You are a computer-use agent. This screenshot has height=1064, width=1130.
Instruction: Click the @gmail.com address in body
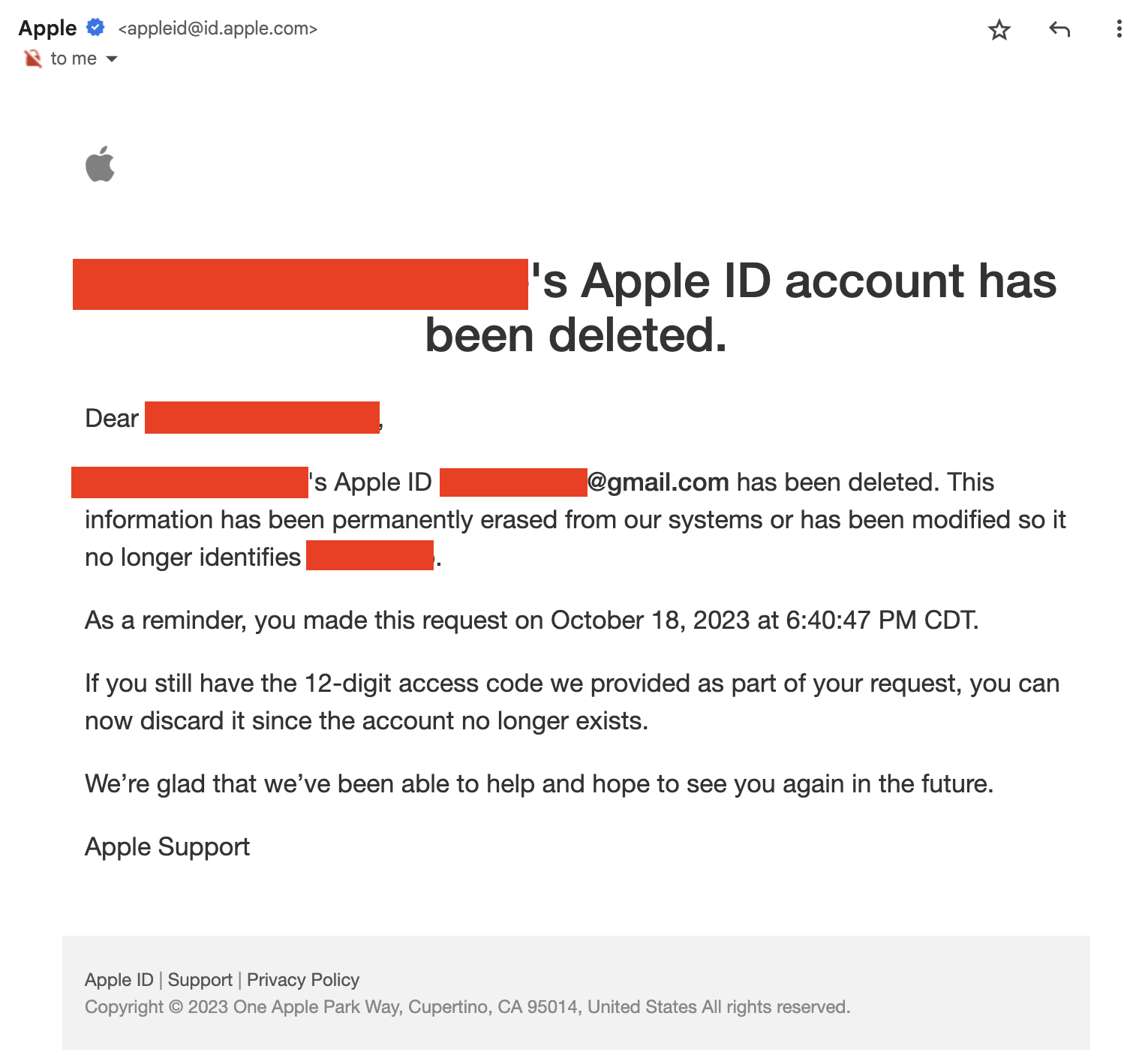[658, 482]
